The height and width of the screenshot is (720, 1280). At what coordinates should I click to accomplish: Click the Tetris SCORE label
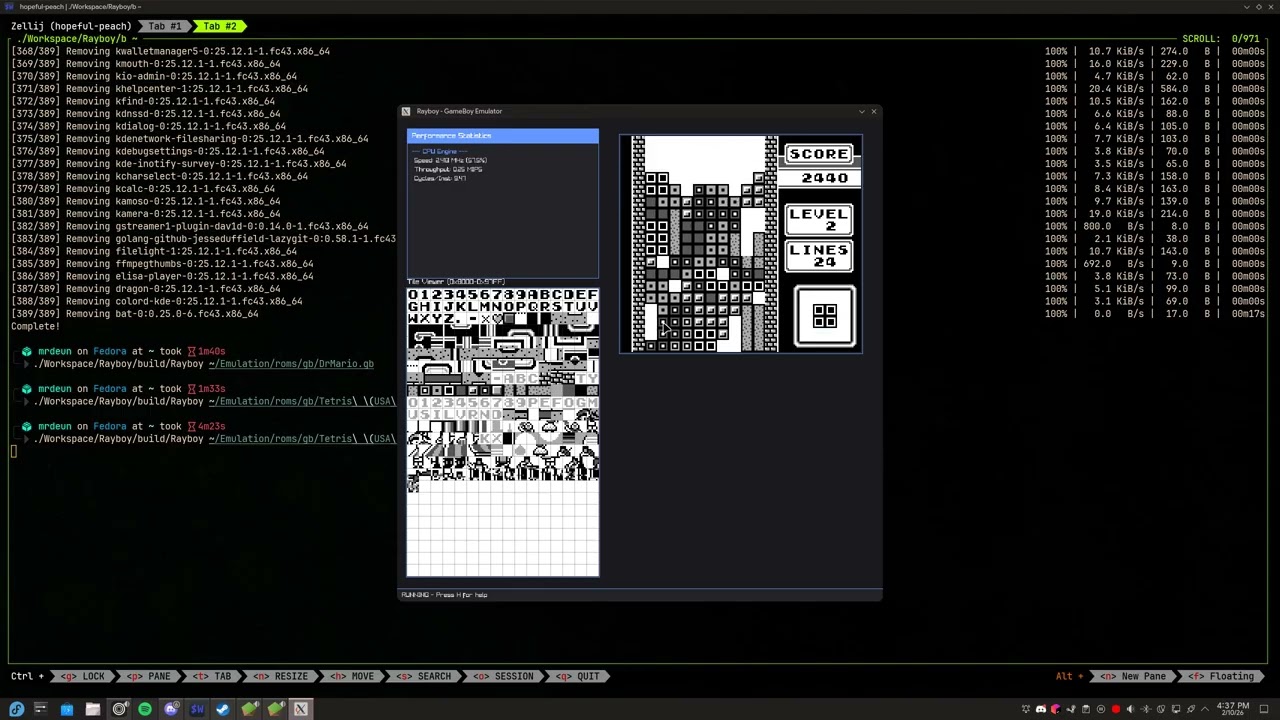click(x=819, y=154)
